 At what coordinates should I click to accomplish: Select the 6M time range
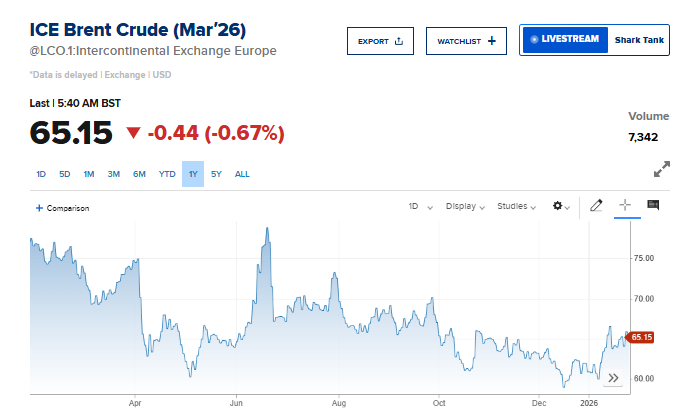point(139,174)
